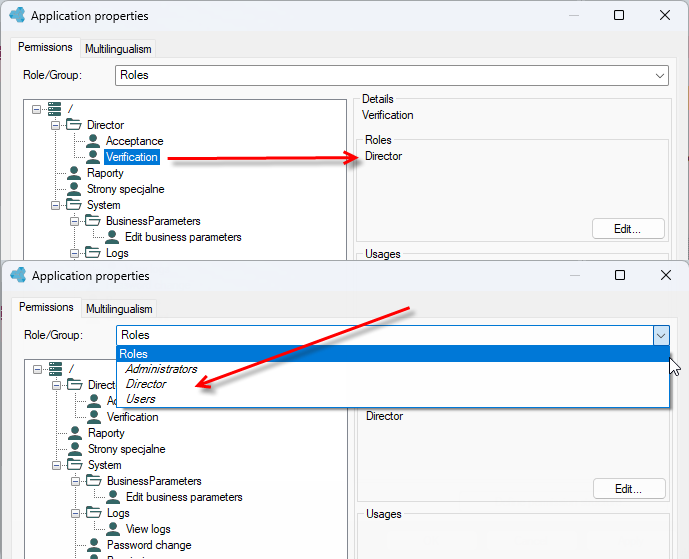Collapse the root node in lower window tree
Viewport: 689px width, 559px height.
[x=37, y=369]
